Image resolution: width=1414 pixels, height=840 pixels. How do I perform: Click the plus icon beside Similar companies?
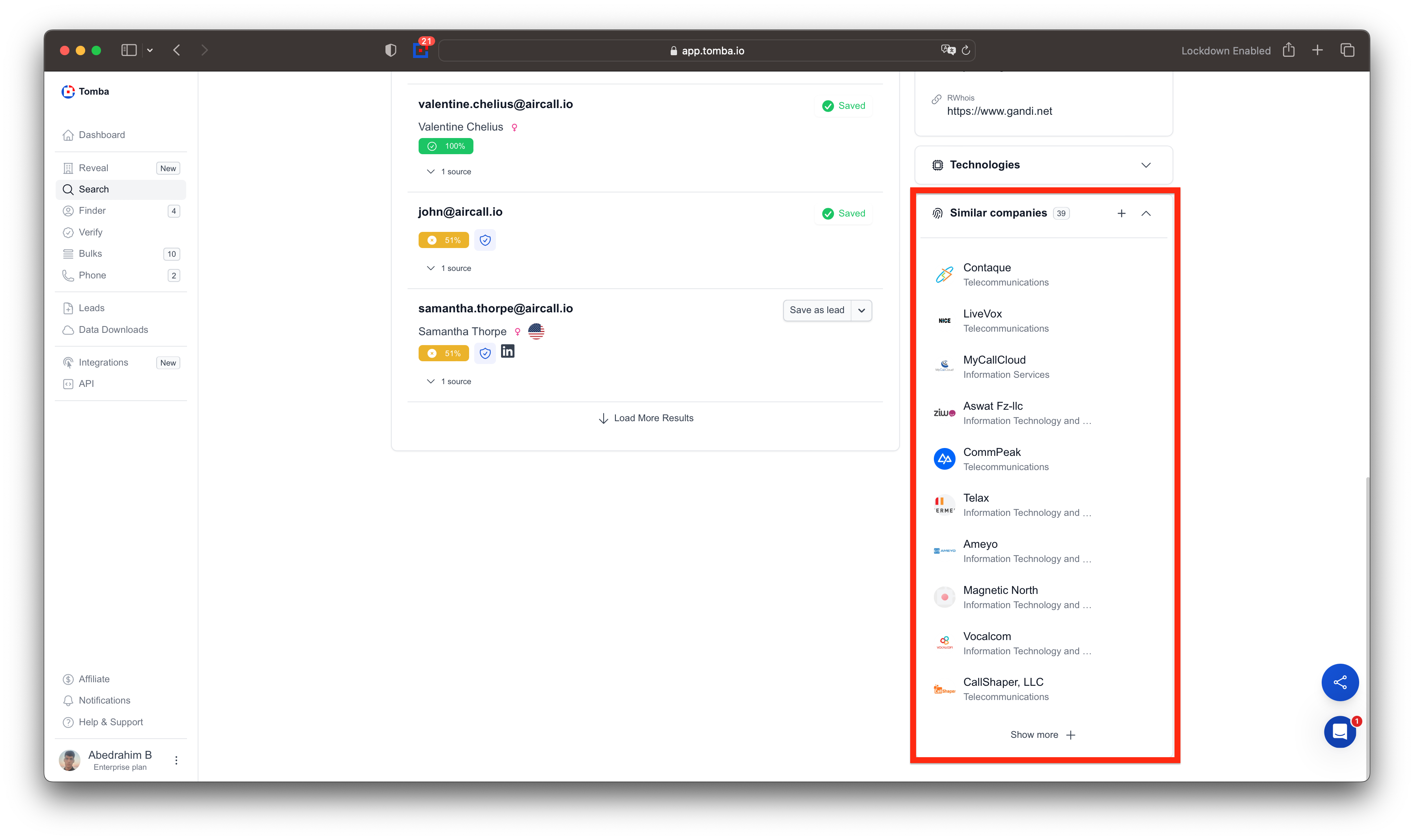coord(1121,213)
